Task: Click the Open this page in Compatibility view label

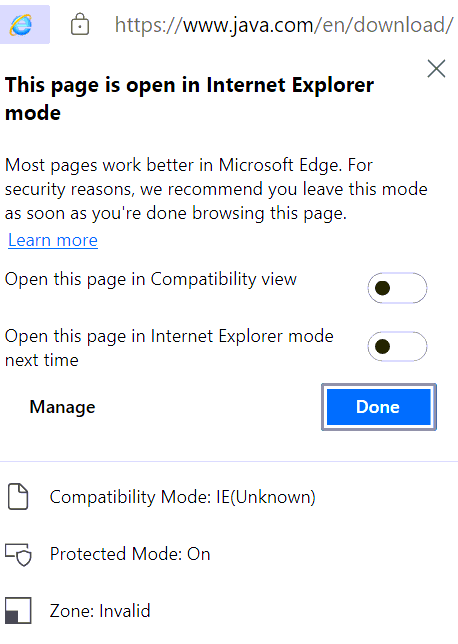Action: [150, 279]
